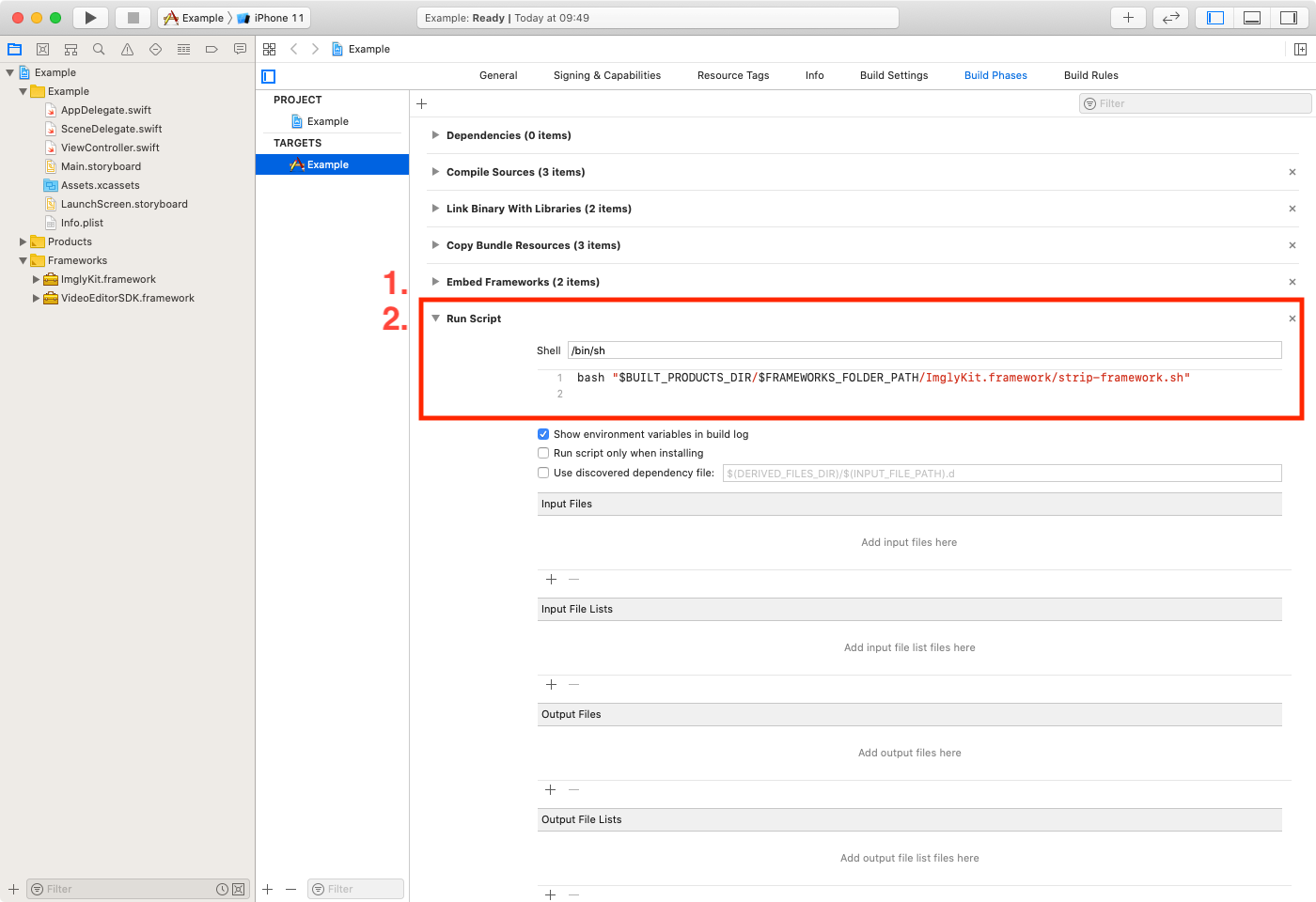Open the Find navigator
The image size is (1316, 902).
click(99, 49)
